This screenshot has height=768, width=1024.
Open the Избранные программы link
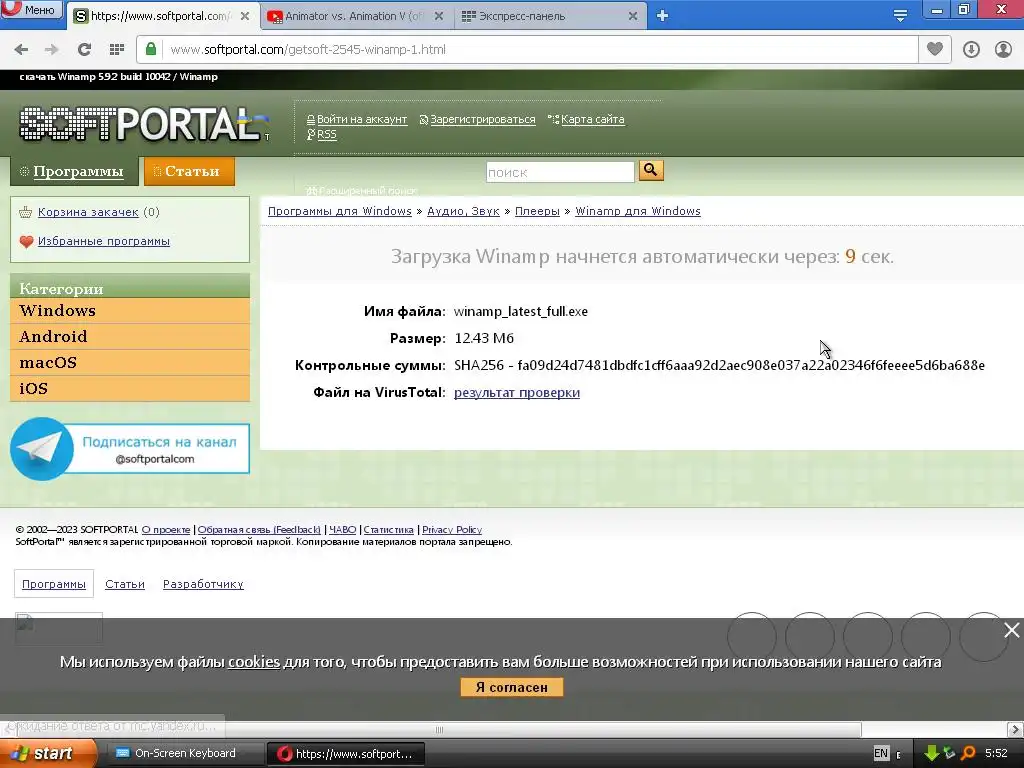click(x=104, y=242)
